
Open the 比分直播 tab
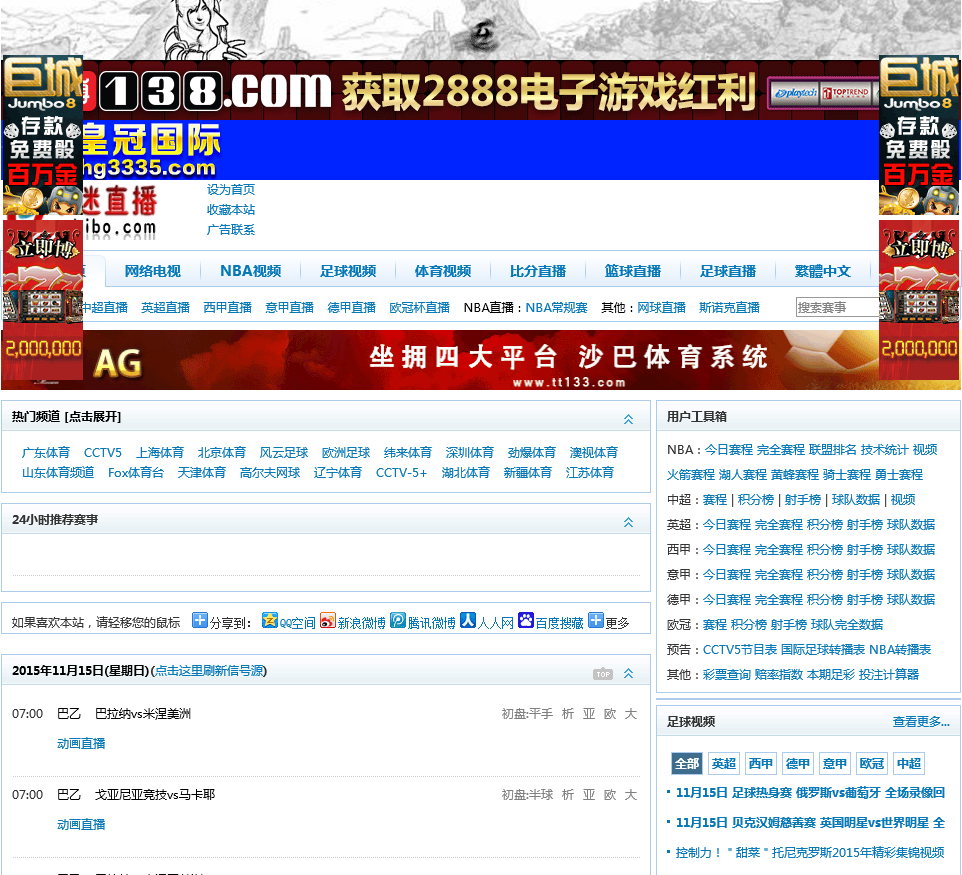(x=538, y=271)
